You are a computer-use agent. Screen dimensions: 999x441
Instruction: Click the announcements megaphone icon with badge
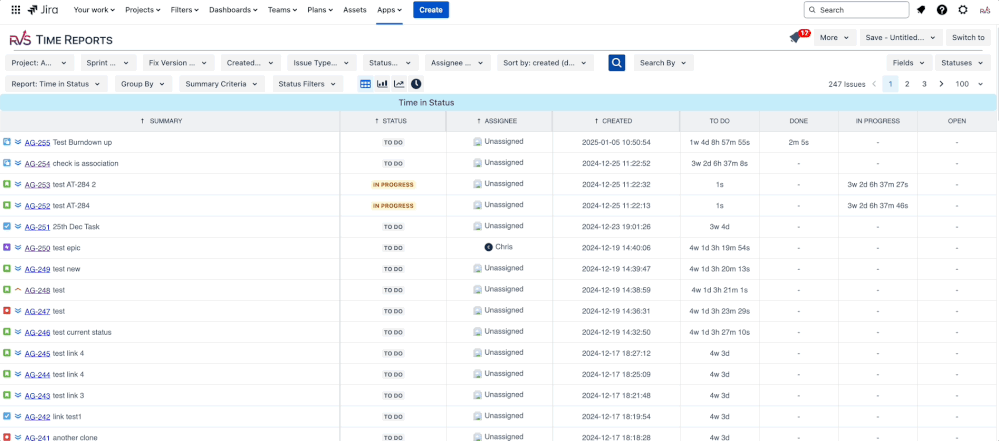(796, 37)
